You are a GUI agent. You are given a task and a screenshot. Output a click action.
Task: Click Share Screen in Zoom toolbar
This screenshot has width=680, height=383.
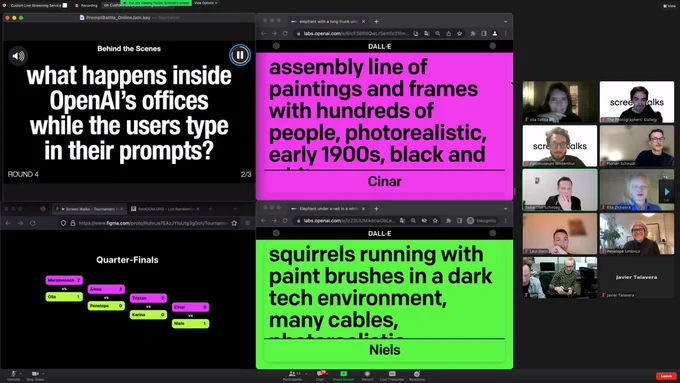point(343,376)
